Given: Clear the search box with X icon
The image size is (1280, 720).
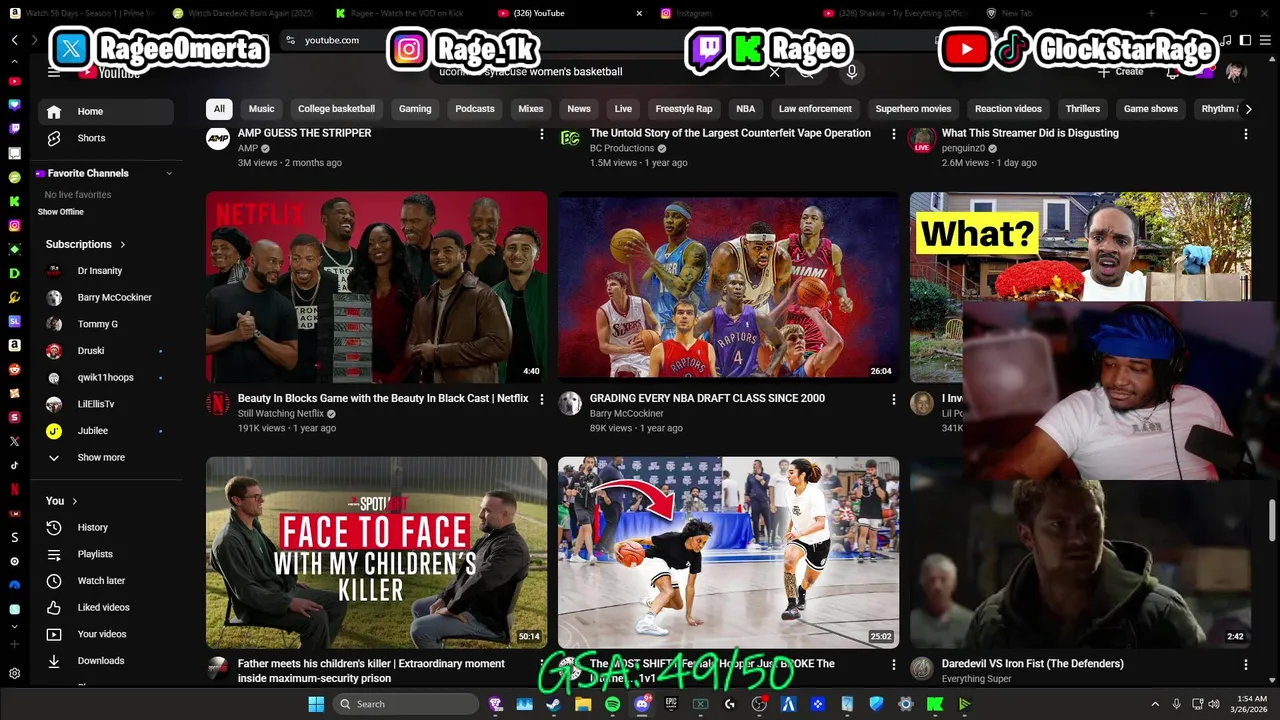Looking at the screenshot, I should tap(774, 72).
